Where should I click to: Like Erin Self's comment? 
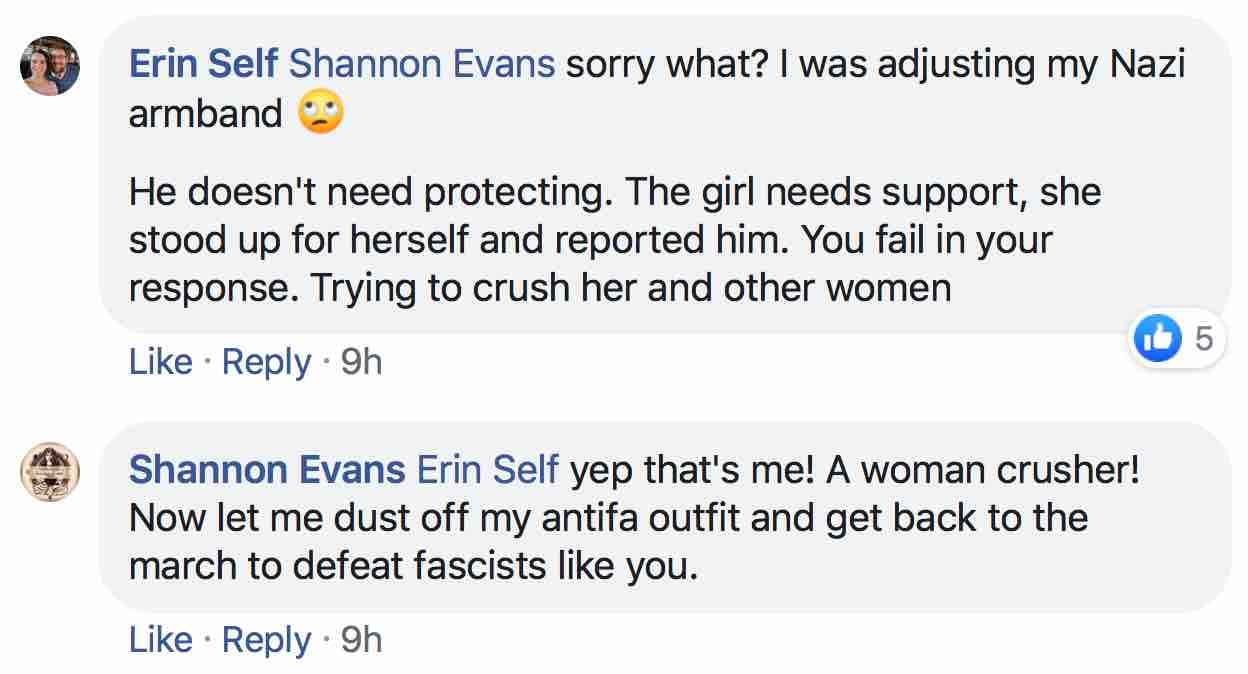[x=160, y=362]
